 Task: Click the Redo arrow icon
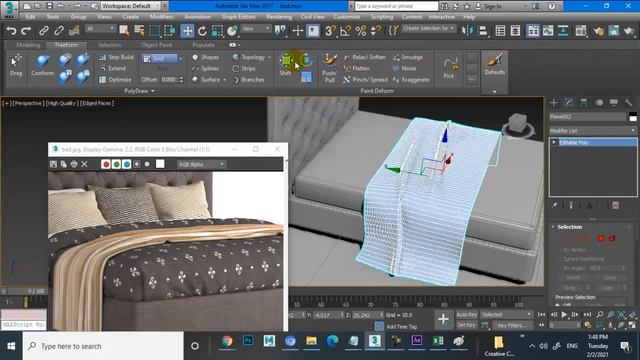click(x=26, y=31)
